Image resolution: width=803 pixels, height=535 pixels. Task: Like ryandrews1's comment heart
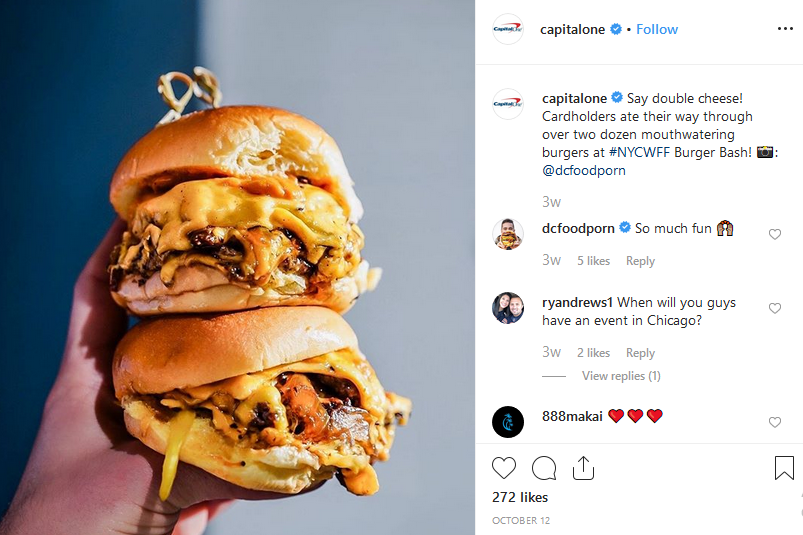[774, 308]
